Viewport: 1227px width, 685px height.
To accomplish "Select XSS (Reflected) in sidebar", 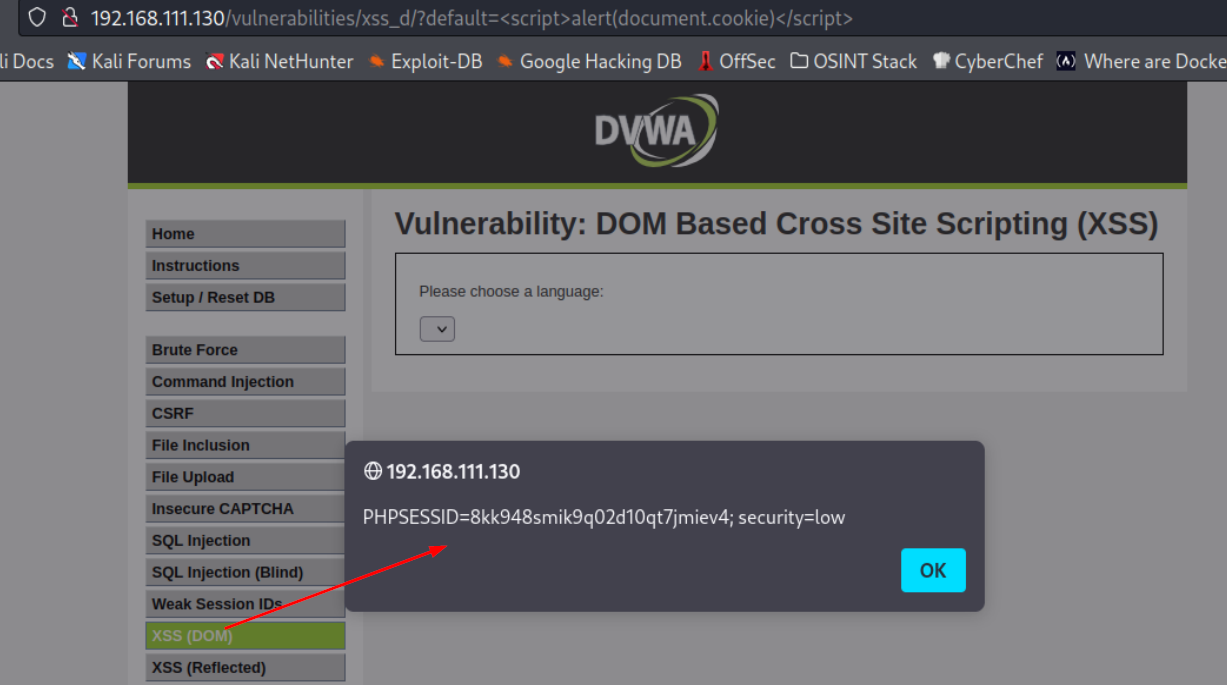I will tap(245, 667).
